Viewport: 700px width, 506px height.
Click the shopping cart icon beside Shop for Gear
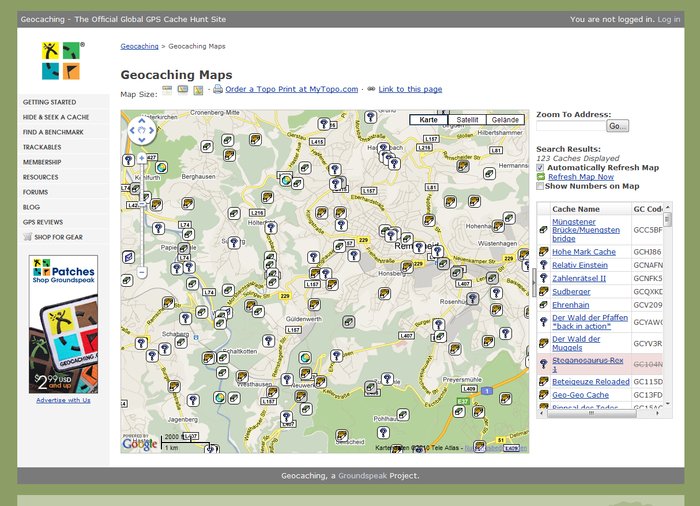(x=28, y=237)
